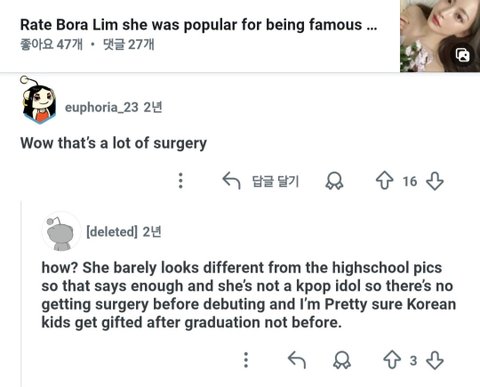Viewport: 480px width, 387px height.
Task: Click the 답글 달기 reply button
Action: pyautogui.click(x=275, y=181)
